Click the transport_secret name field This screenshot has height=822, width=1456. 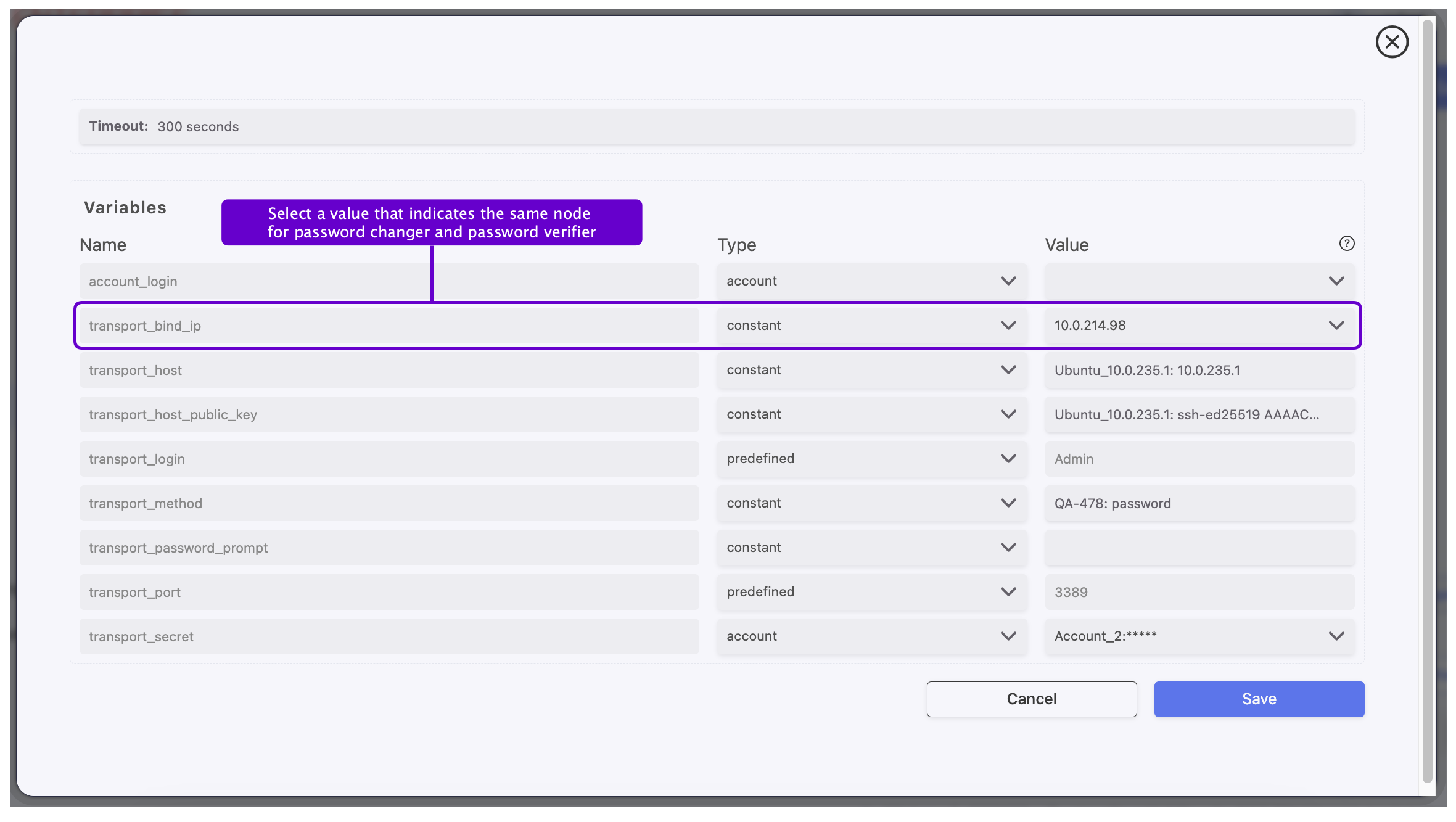[x=389, y=636]
